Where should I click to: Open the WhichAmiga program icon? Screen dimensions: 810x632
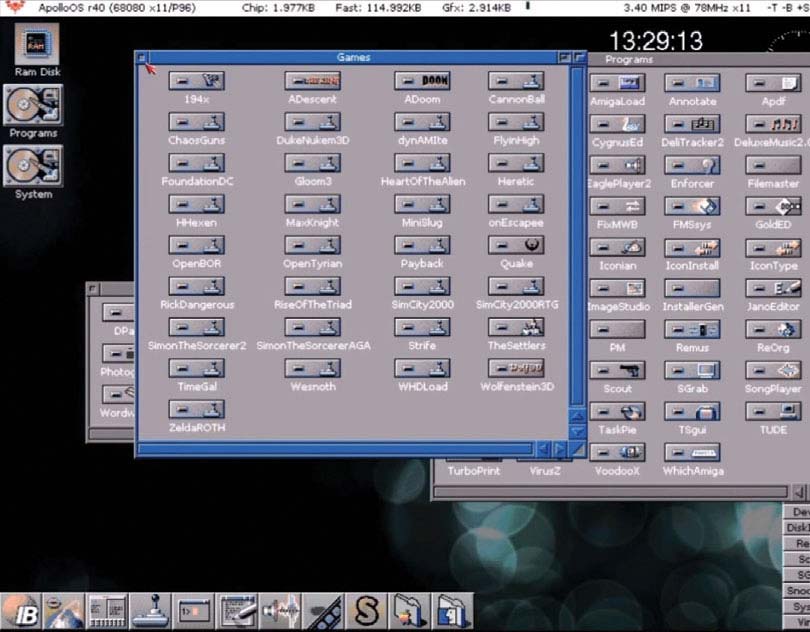pyautogui.click(x=692, y=453)
